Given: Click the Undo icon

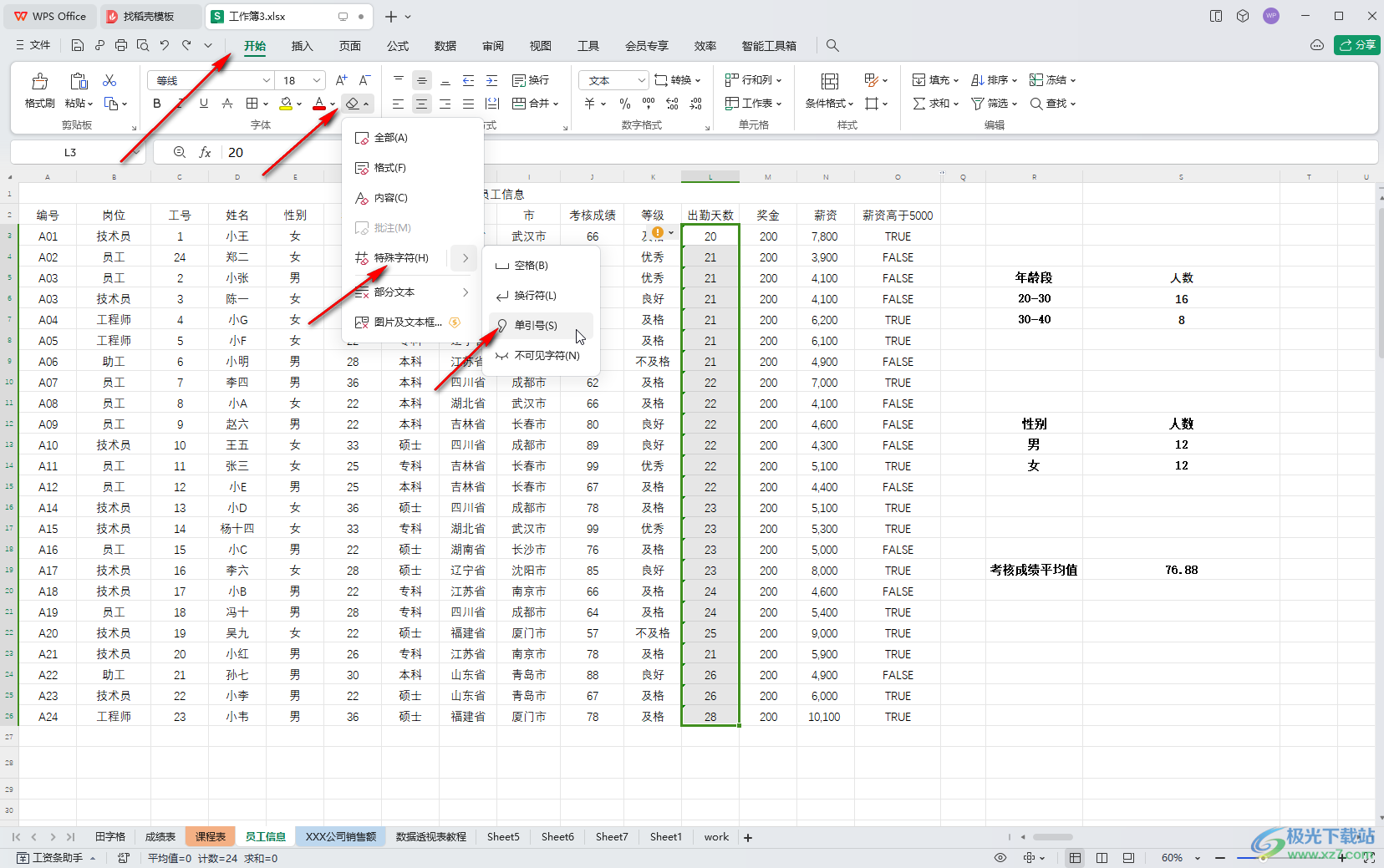Looking at the screenshot, I should tap(165, 45).
